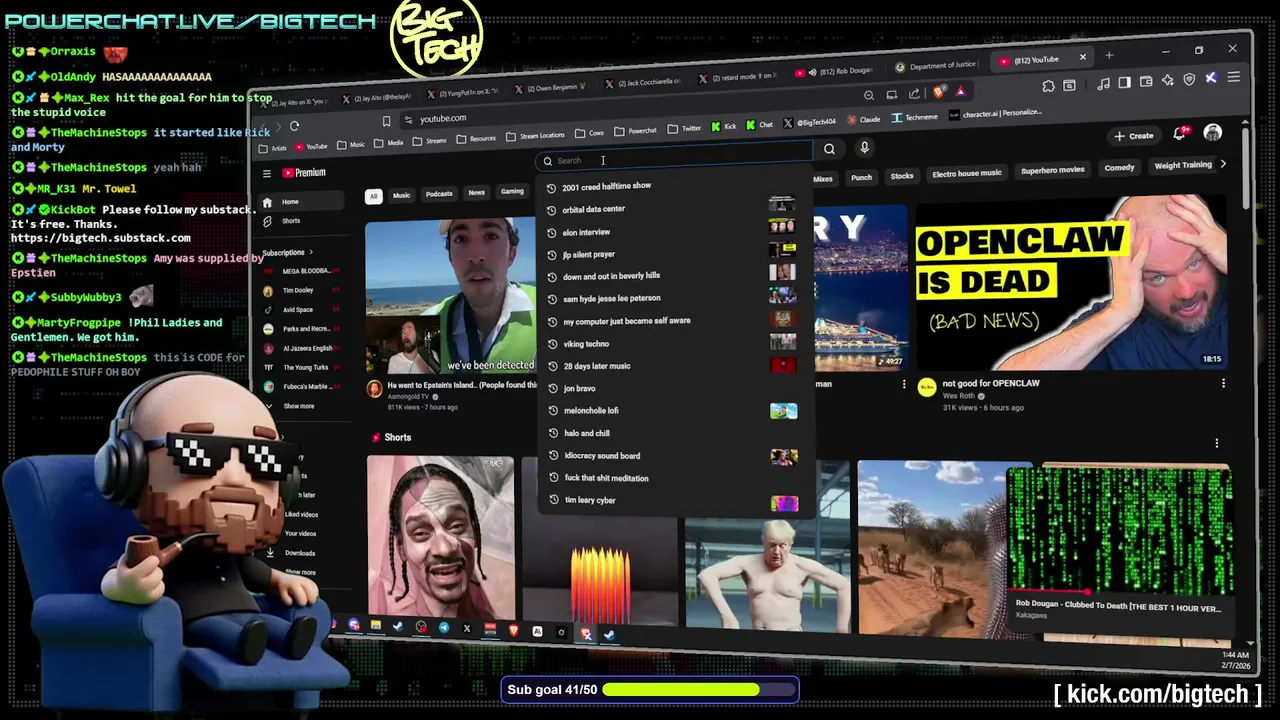
Task: Switch to Department of Justice browser tab
Action: coord(936,66)
